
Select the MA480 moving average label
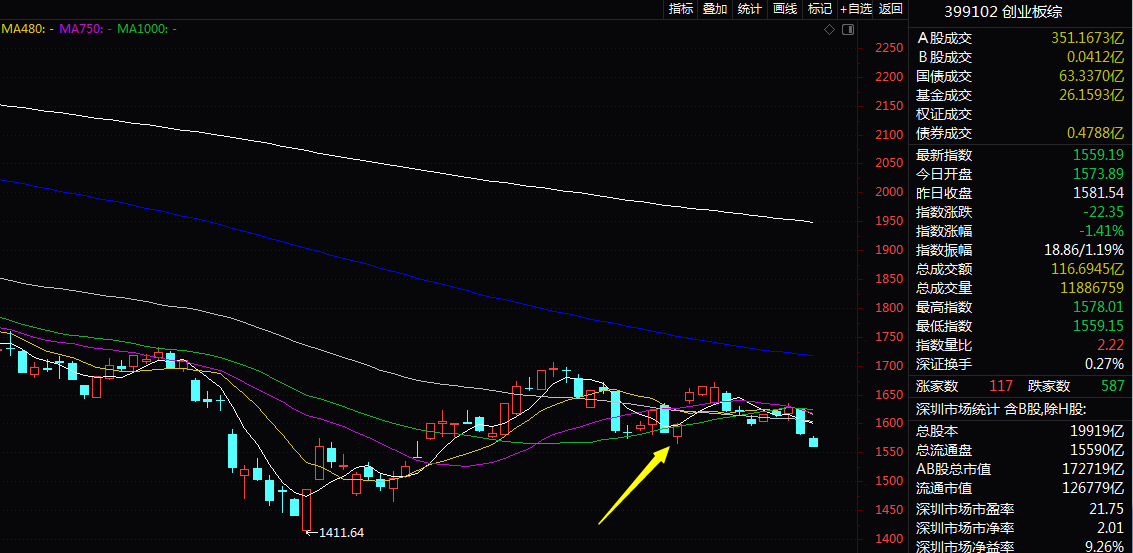coord(26,29)
